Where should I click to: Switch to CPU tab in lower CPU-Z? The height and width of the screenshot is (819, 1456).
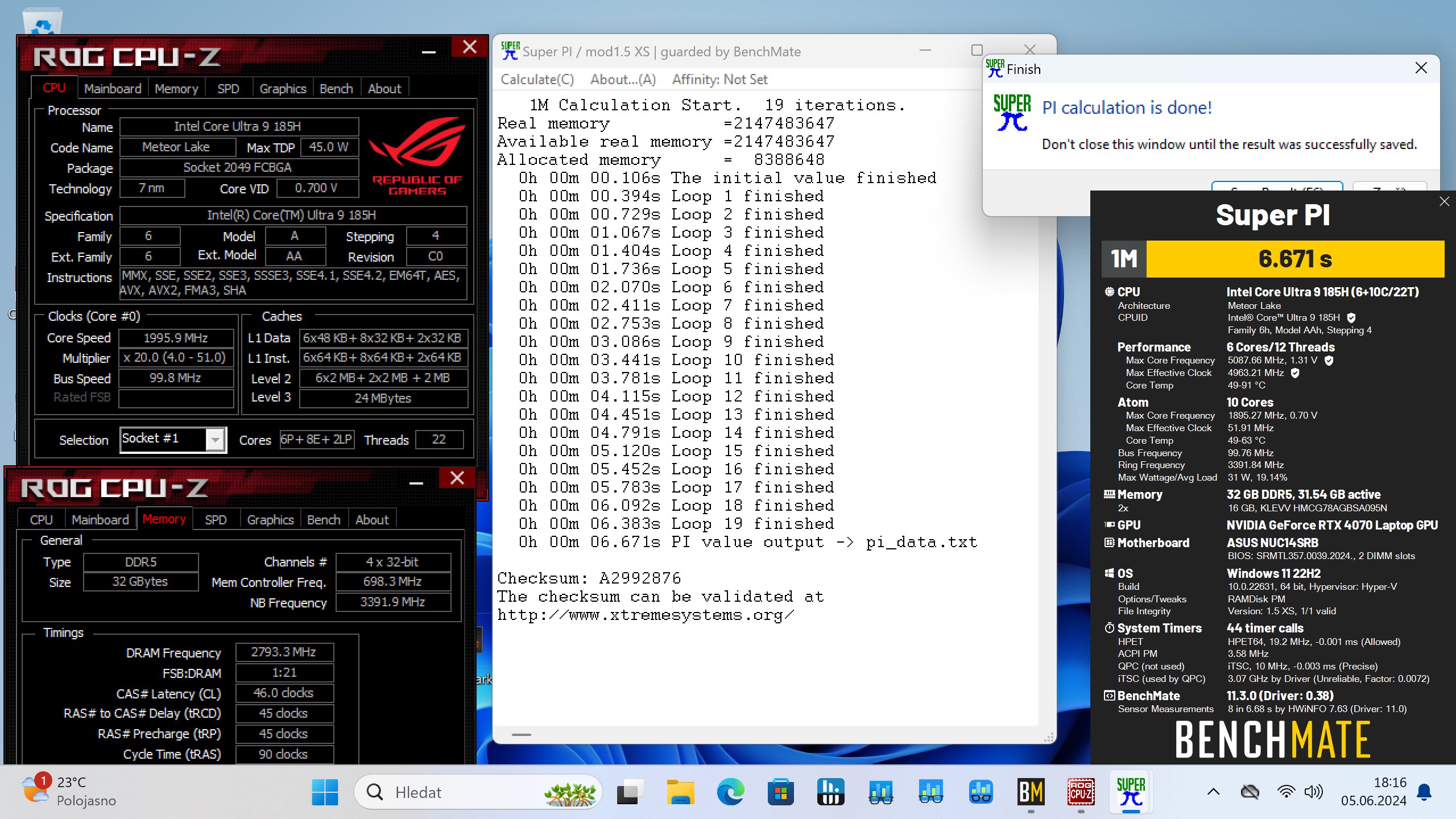click(x=41, y=520)
